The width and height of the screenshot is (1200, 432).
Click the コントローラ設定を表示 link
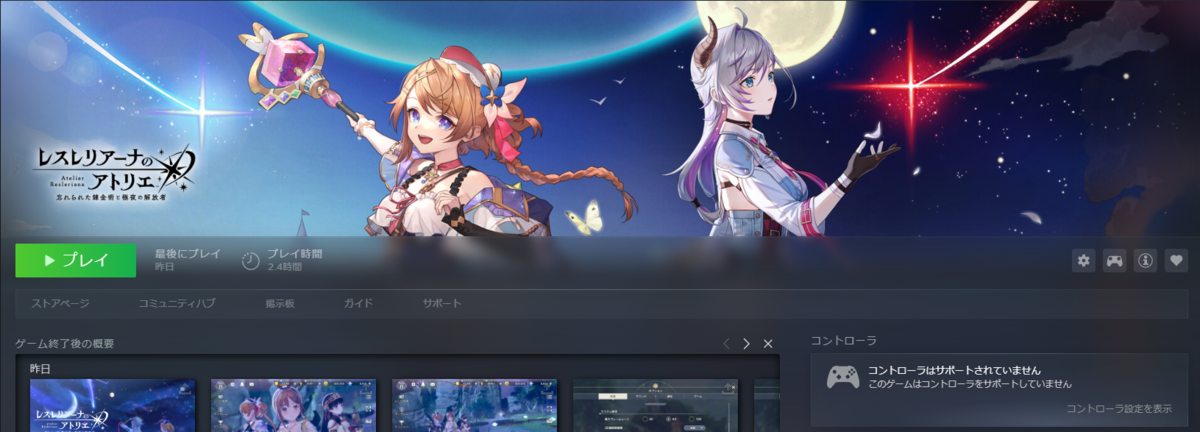click(1119, 408)
